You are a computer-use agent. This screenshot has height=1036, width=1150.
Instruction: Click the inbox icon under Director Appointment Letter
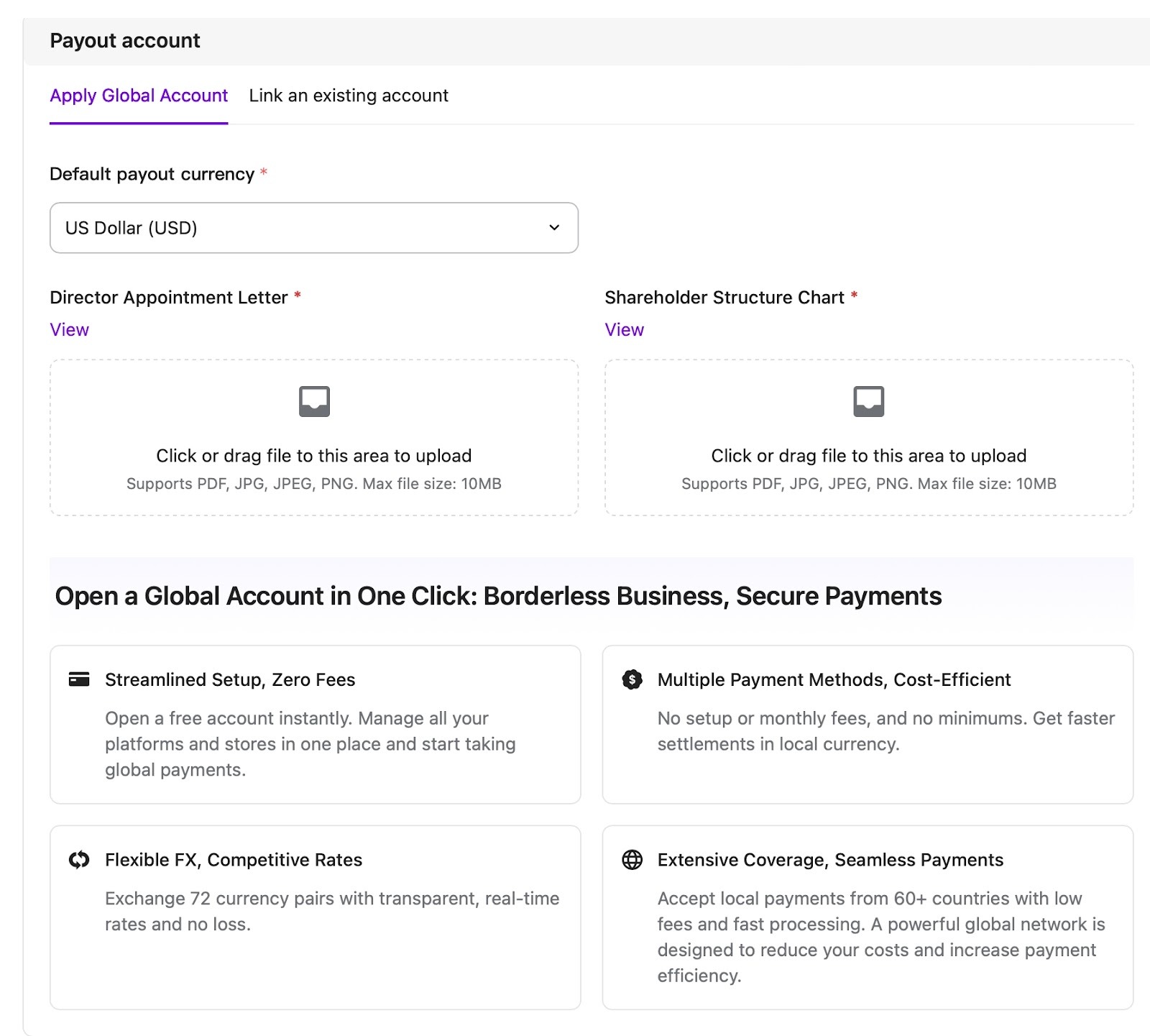pos(314,401)
